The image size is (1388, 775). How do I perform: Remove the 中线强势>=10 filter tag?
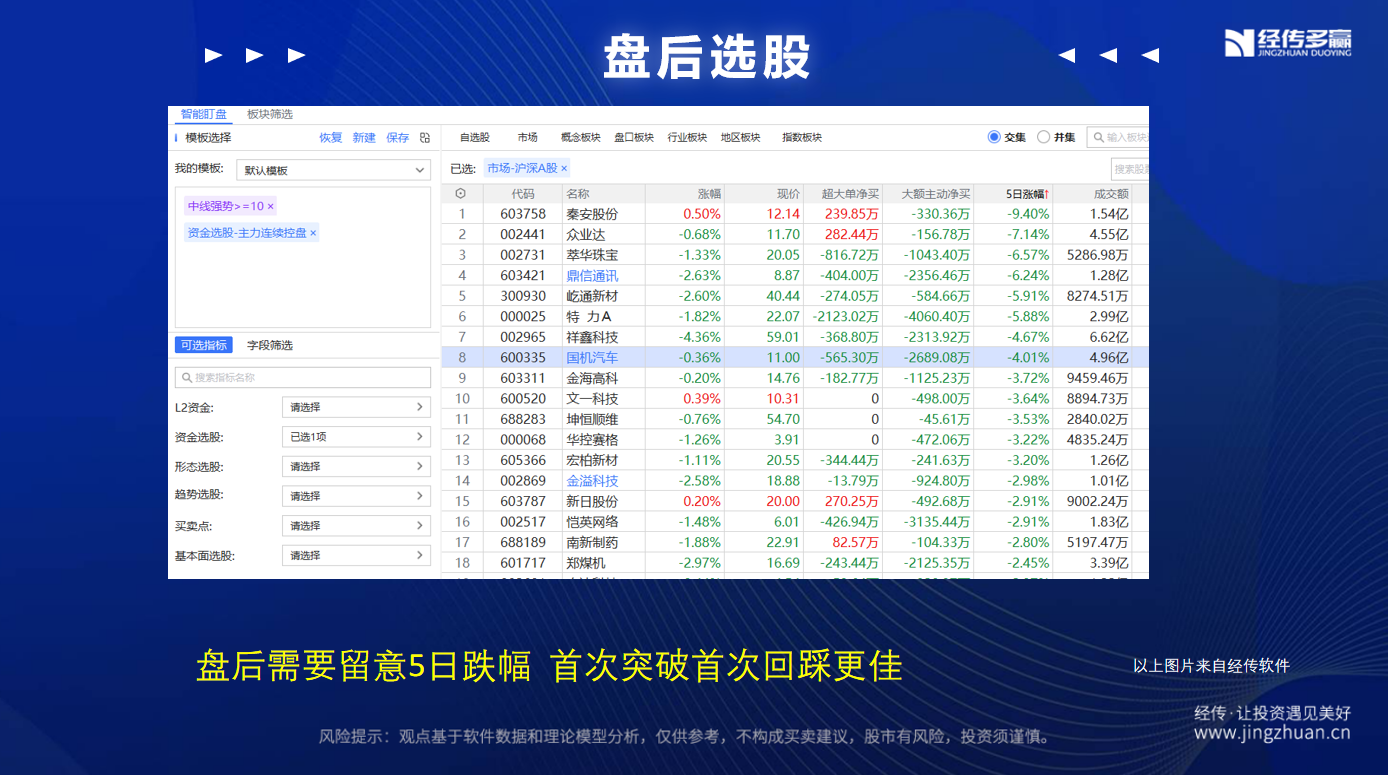(x=270, y=206)
